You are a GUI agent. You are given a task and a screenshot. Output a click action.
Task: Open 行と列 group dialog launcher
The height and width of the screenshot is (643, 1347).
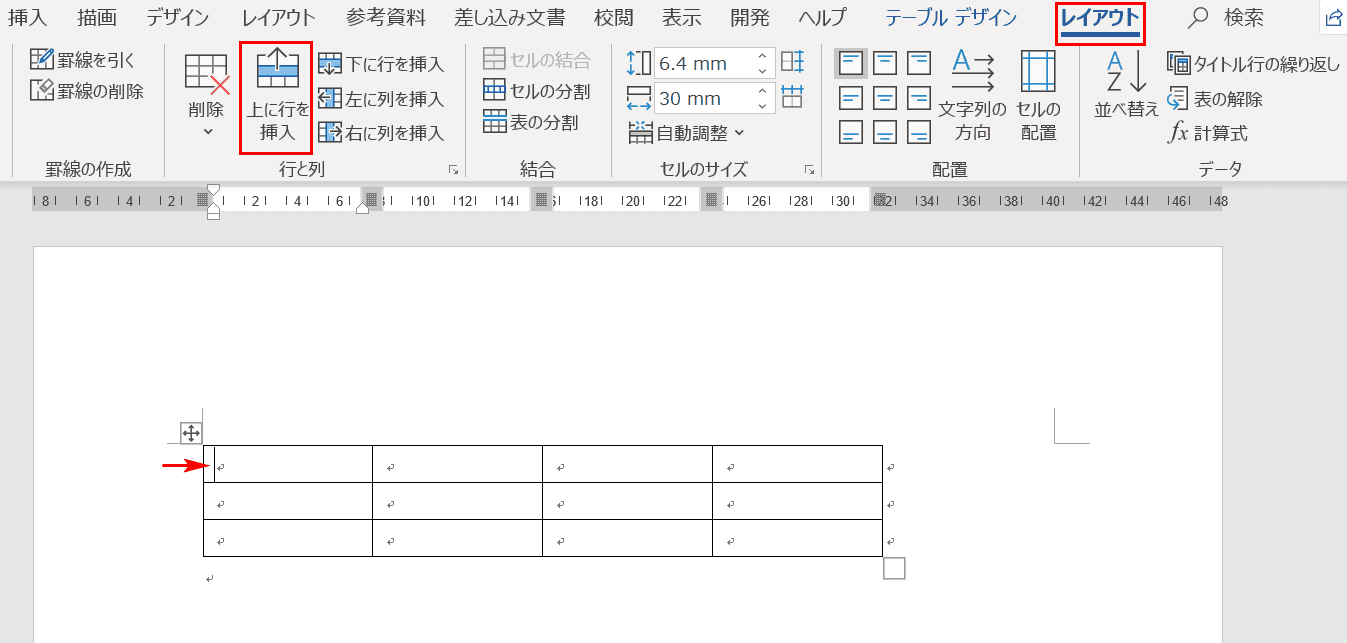[x=453, y=170]
